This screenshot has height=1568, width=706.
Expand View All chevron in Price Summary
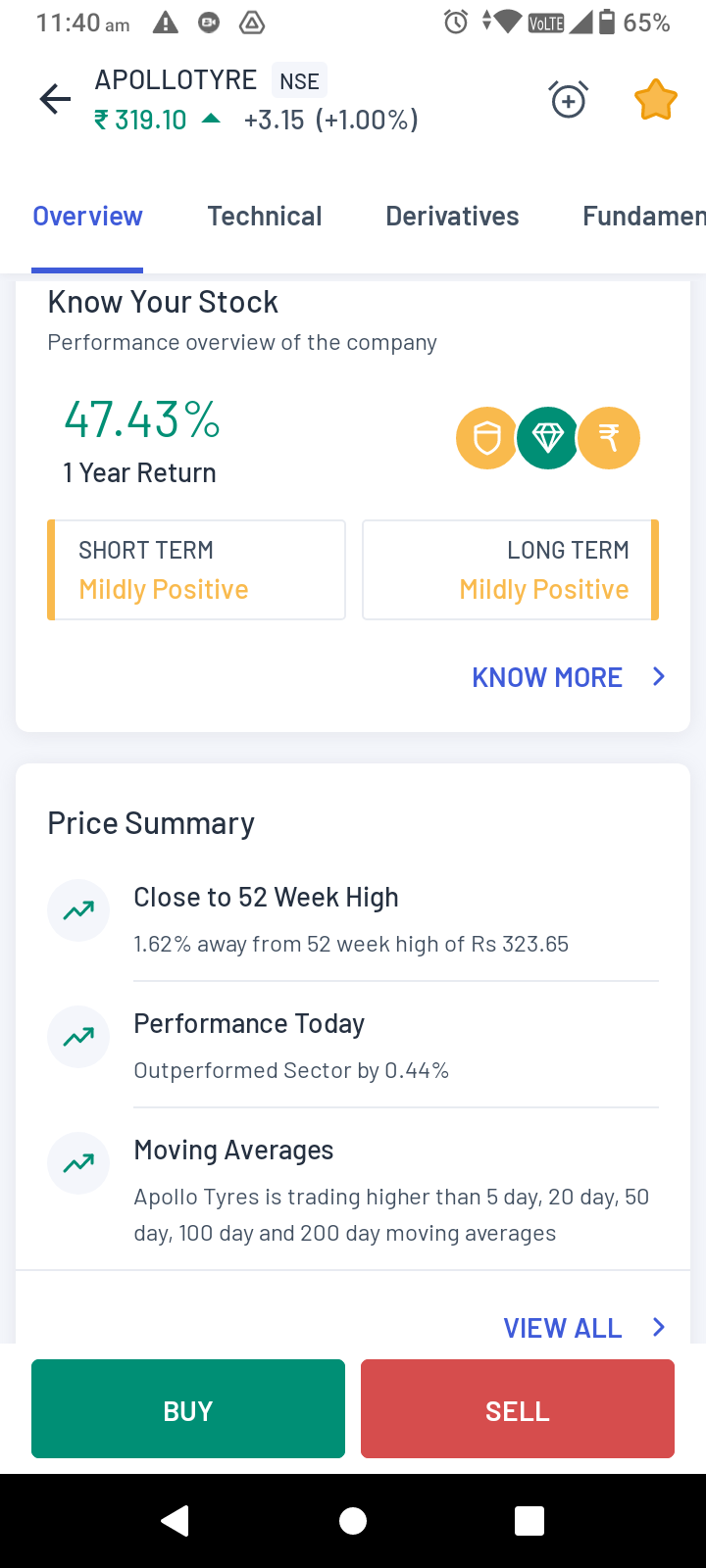click(x=658, y=1328)
